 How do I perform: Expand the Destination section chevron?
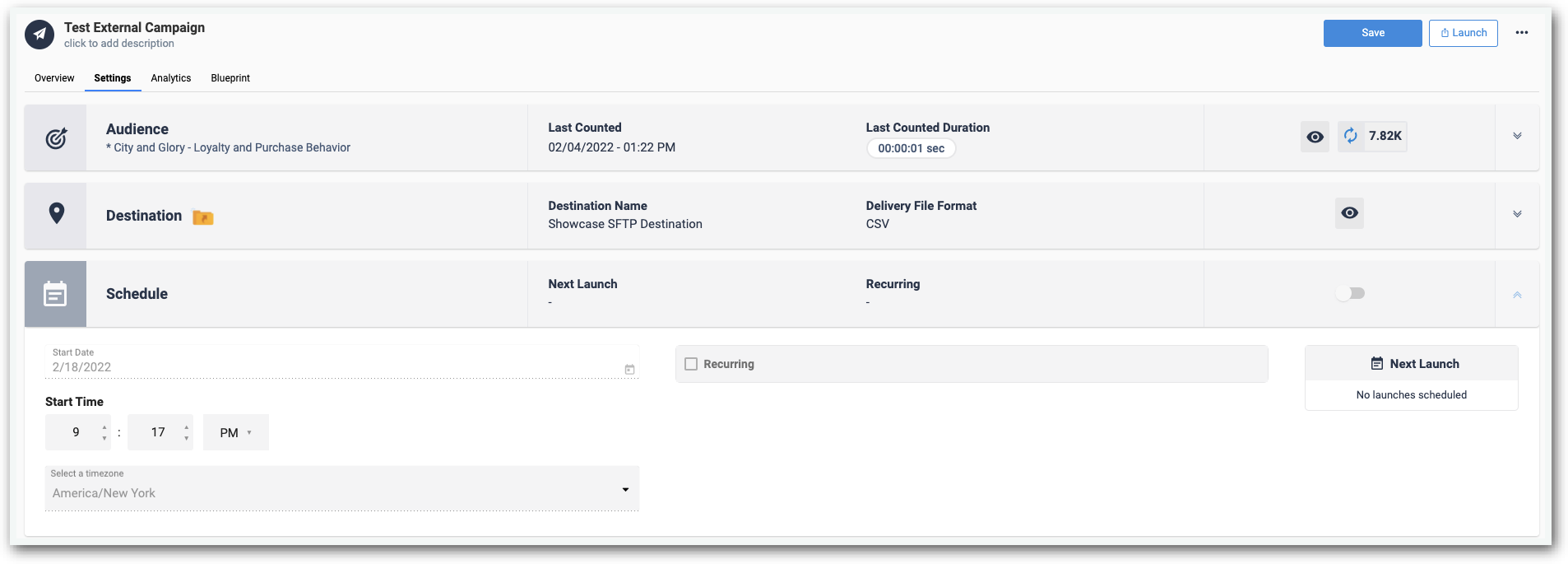1517,214
